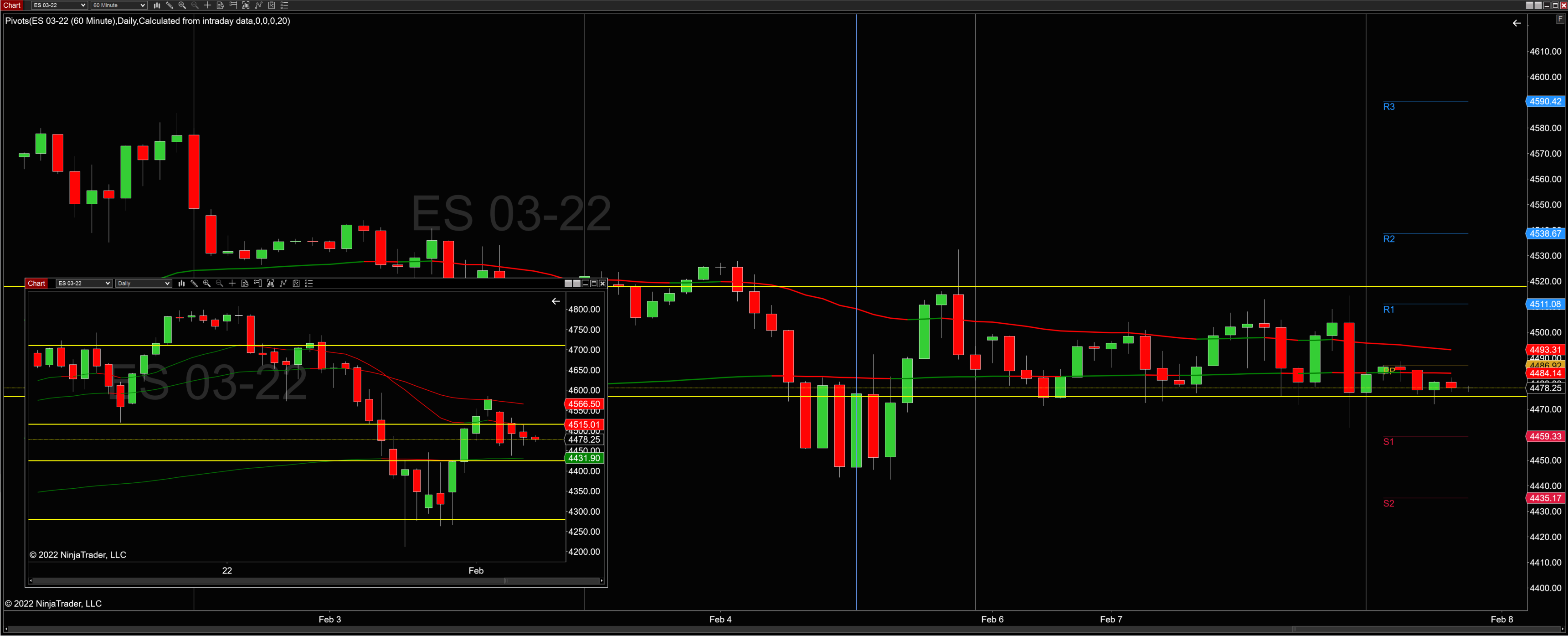Open indicators icon in 60 Minute chart

coord(259,5)
